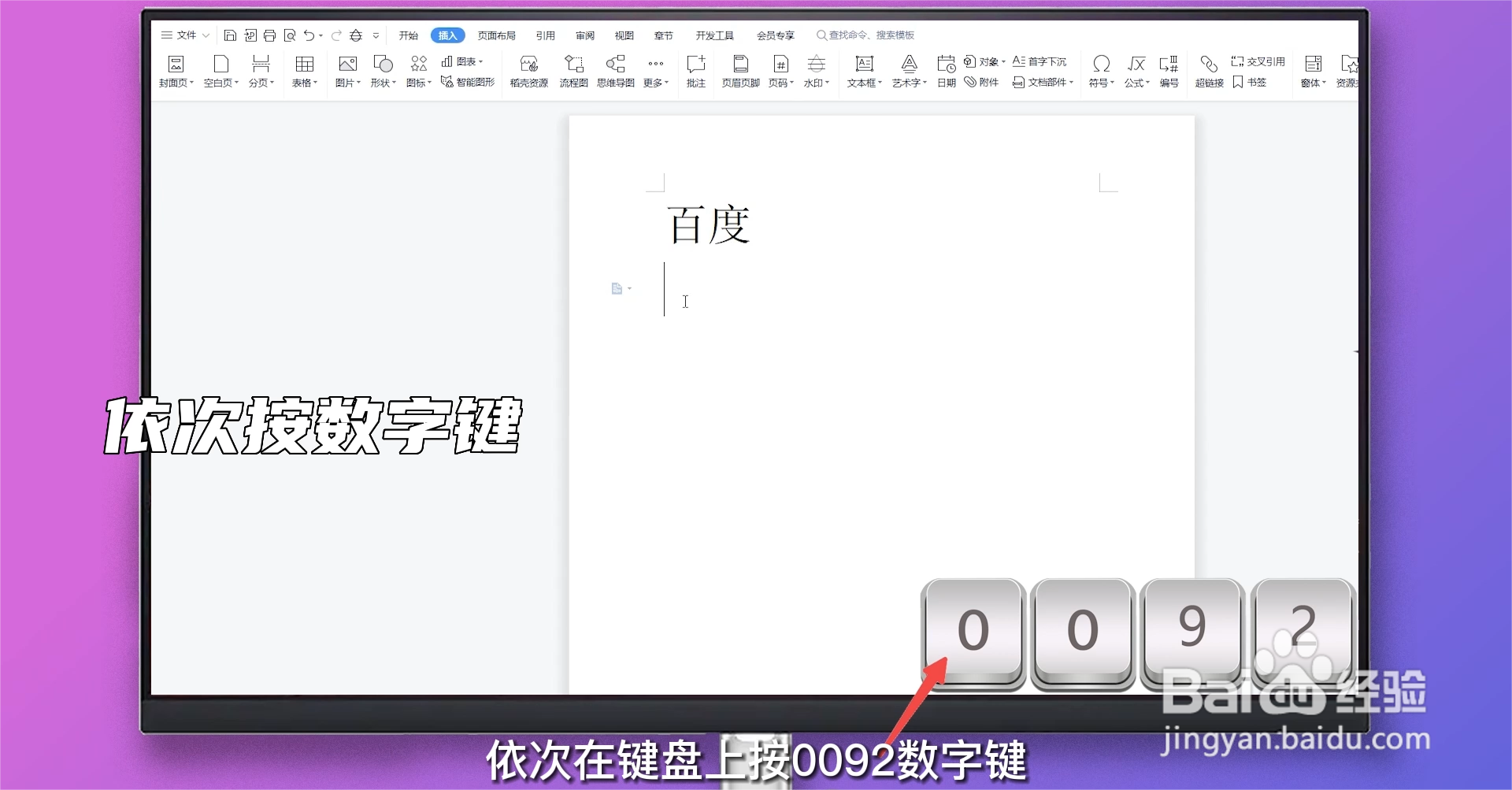Viewport: 1512px width, 790px height.
Task: Open the 表格 table dropdown
Action: [x=304, y=71]
